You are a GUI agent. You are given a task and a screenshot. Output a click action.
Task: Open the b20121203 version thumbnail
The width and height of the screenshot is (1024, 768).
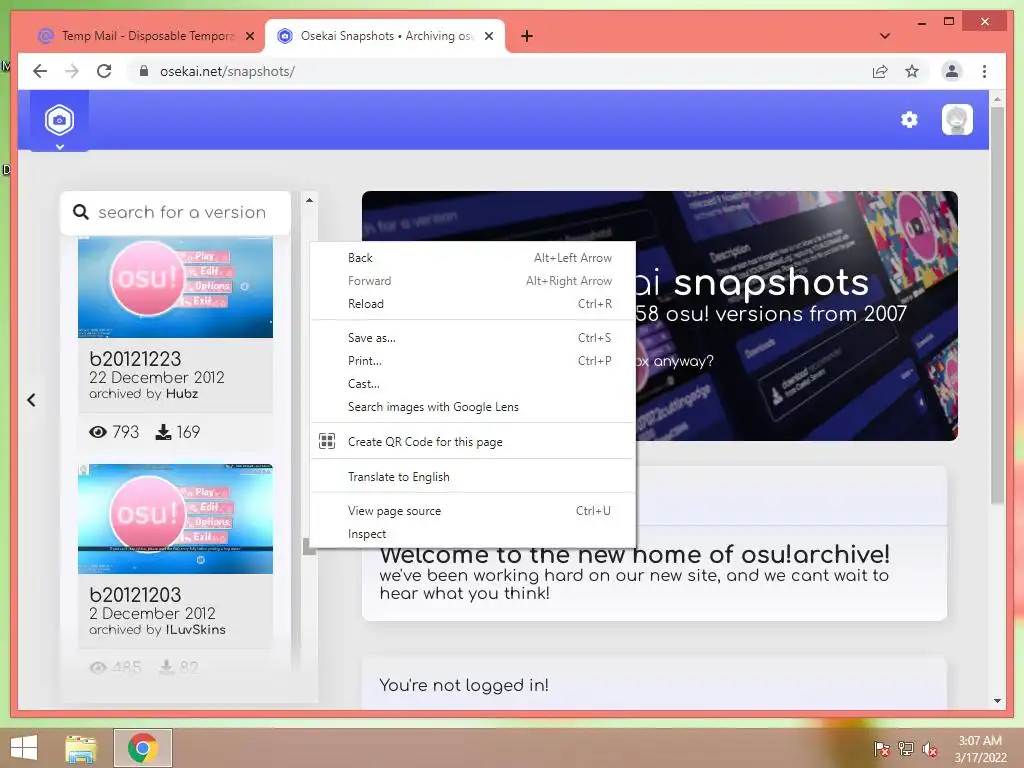176,519
